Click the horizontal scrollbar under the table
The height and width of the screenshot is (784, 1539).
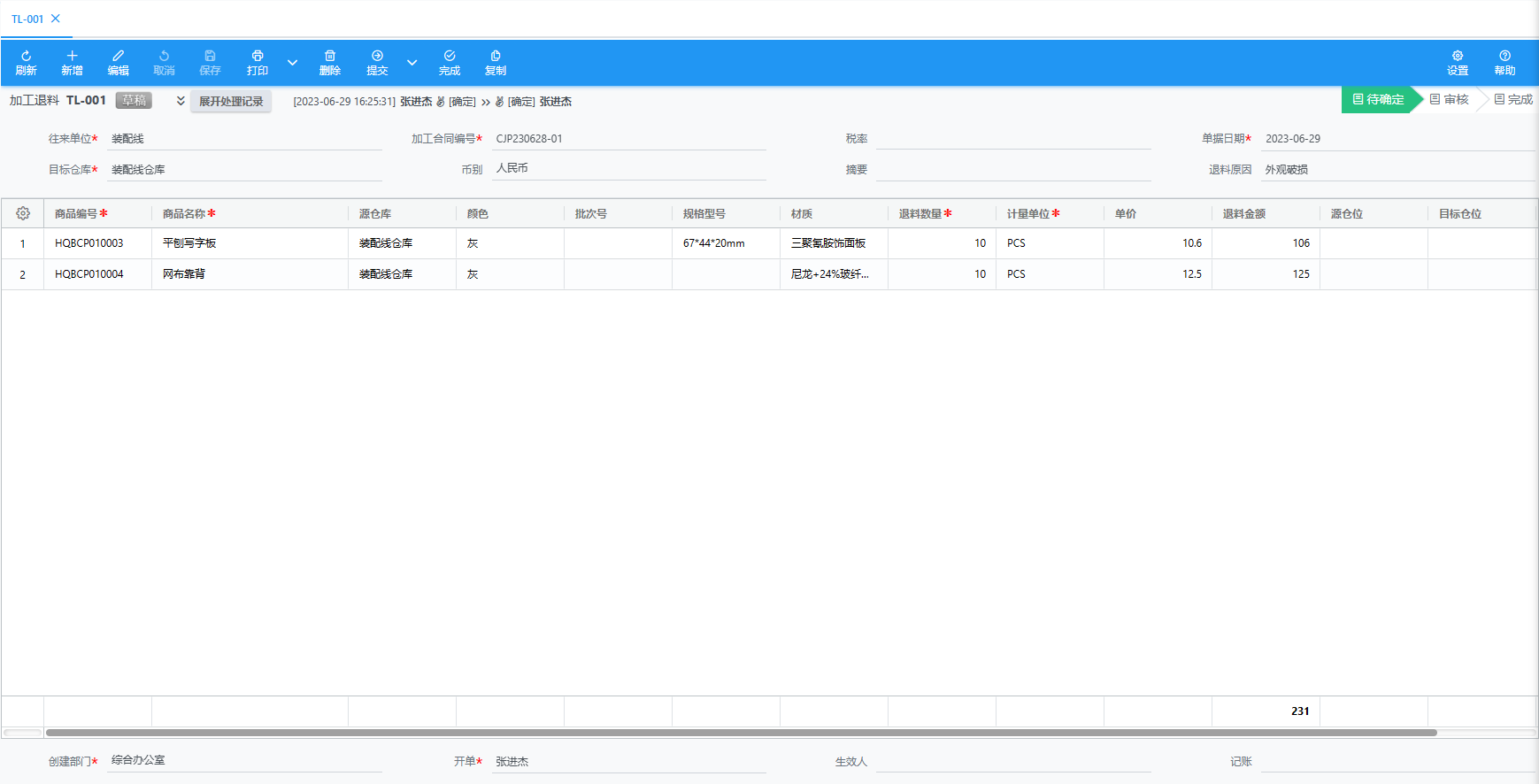[x=741, y=733]
